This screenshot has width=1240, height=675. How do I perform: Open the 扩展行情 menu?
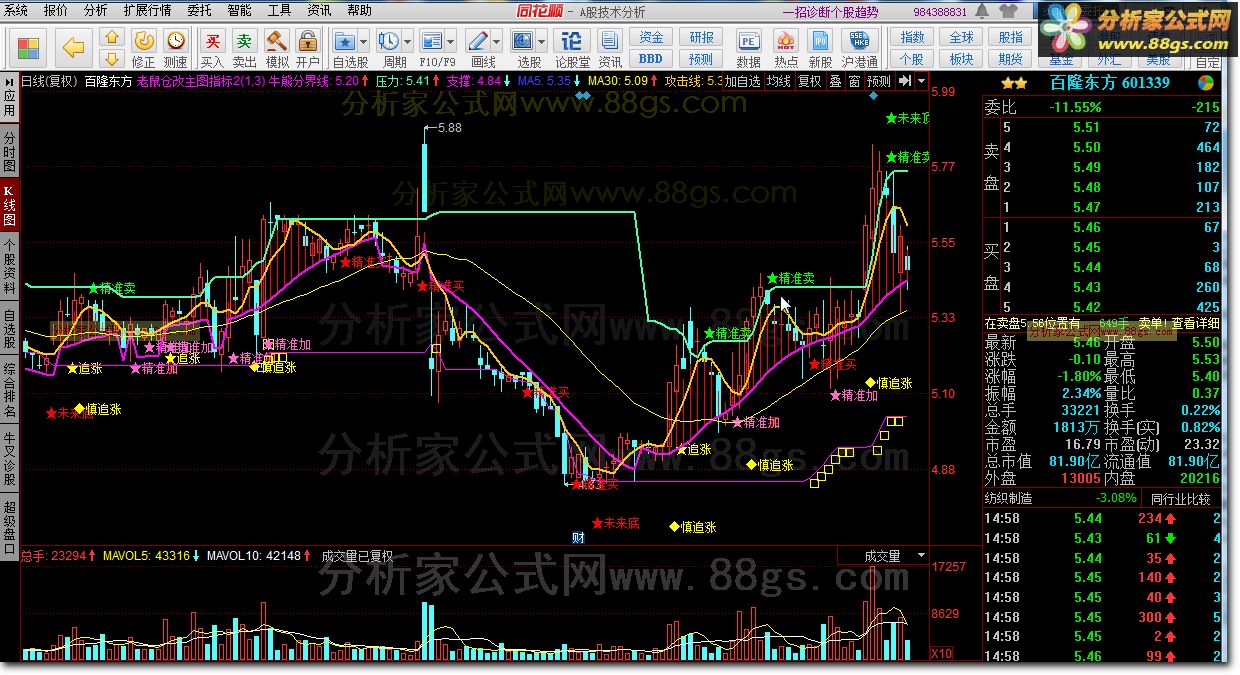click(x=147, y=11)
